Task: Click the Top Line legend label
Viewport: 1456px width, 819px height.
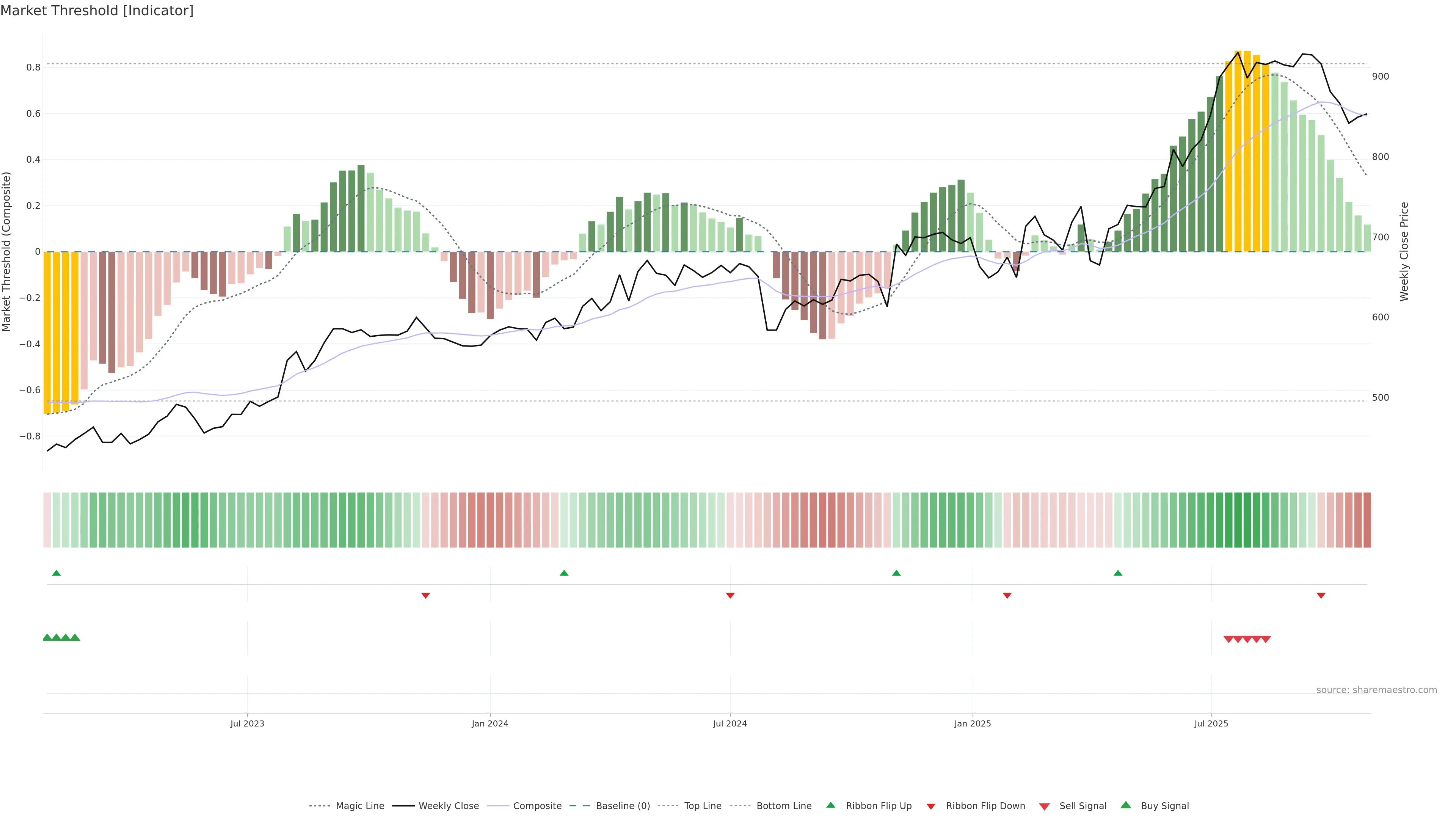Action: pyautogui.click(x=703, y=806)
